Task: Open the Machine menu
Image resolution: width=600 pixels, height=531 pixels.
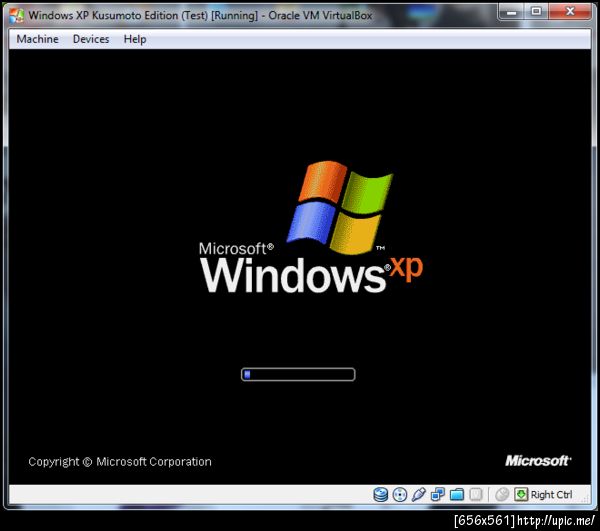Action: [38, 39]
